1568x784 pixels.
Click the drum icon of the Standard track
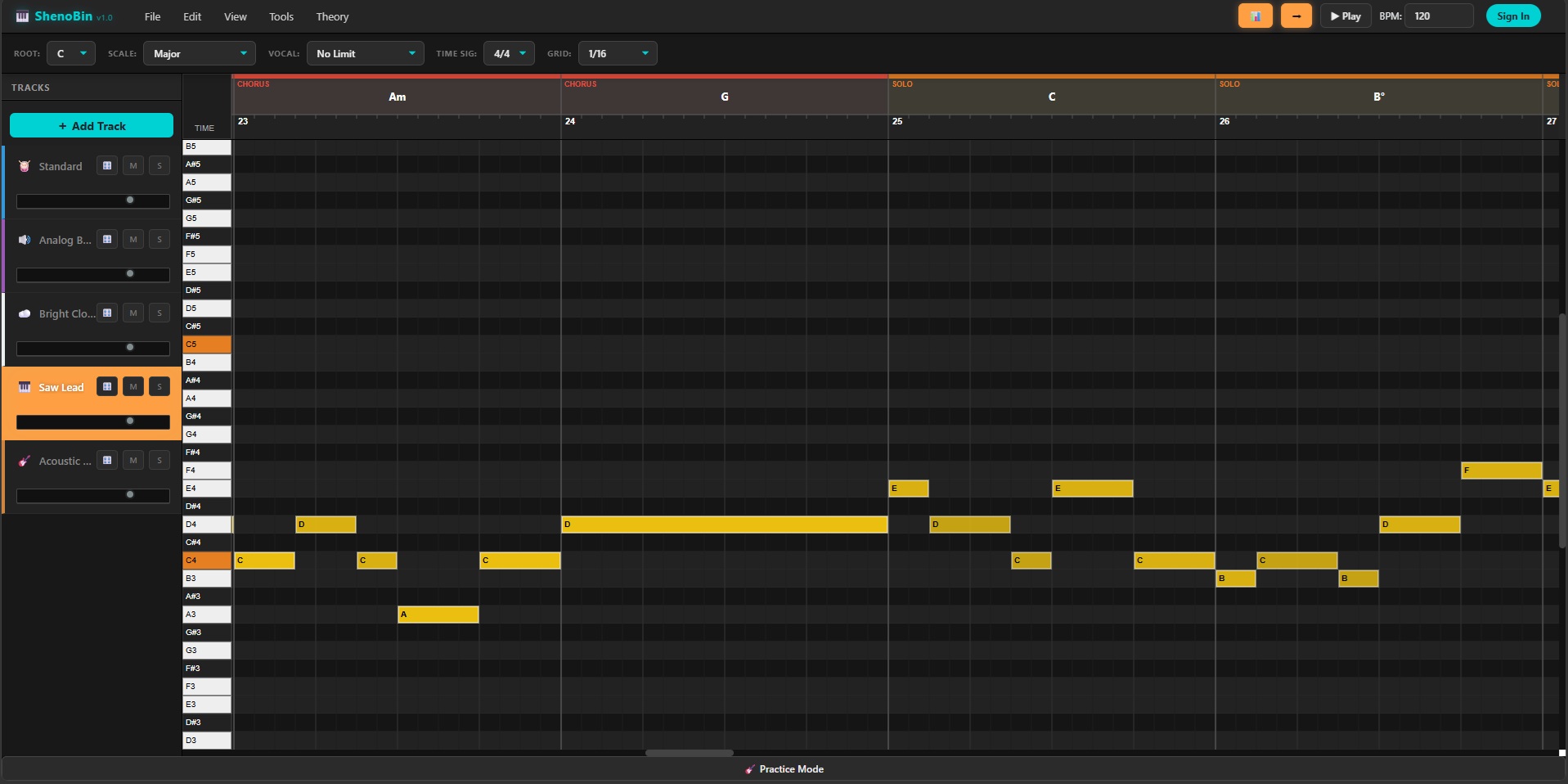(25, 166)
